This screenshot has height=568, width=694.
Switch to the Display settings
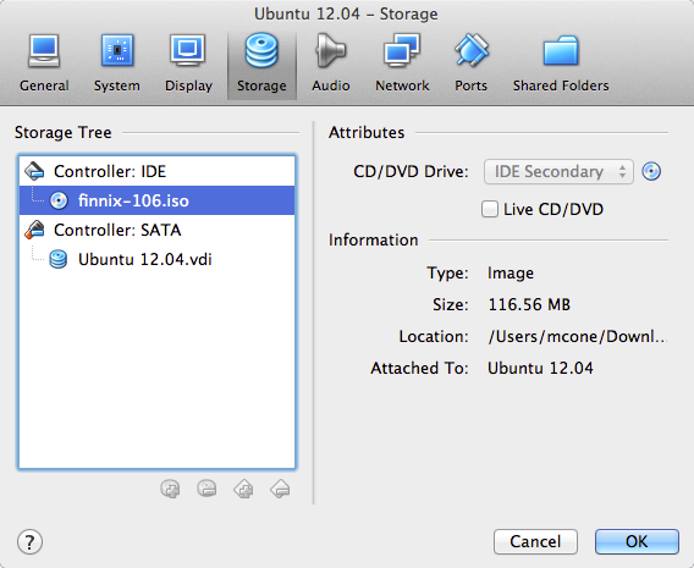pos(188,62)
